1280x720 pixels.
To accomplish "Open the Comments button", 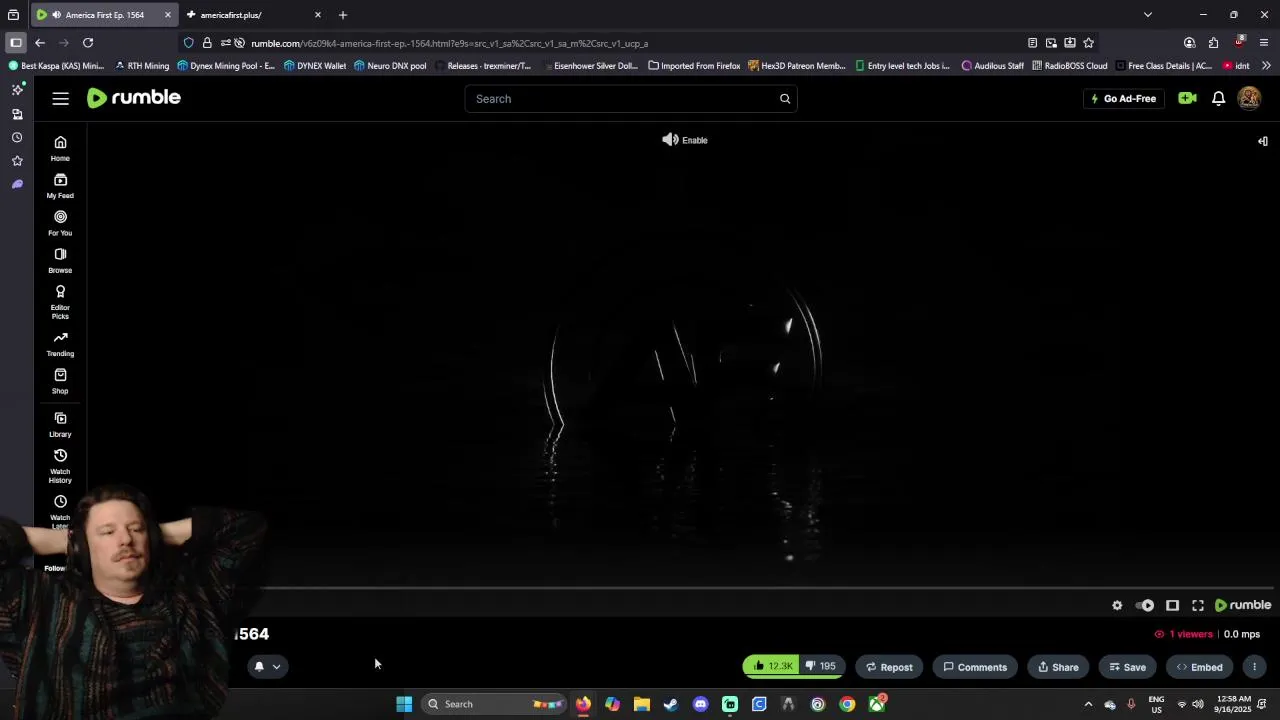I will (975, 667).
